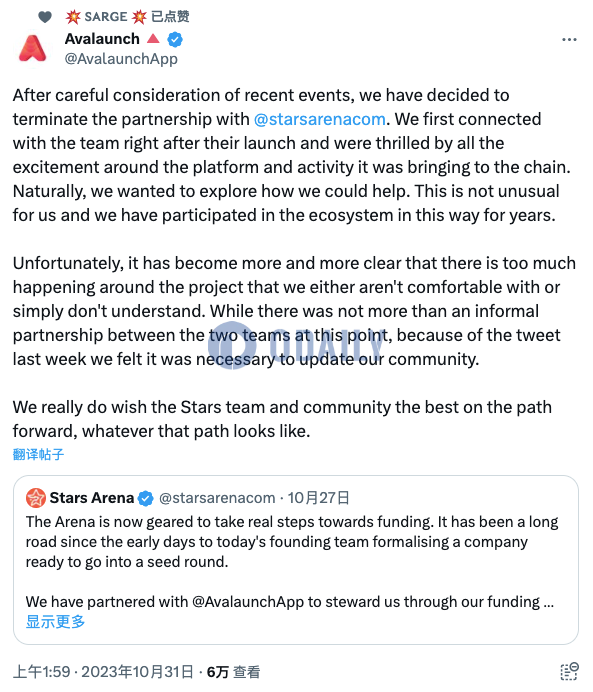Open SARGE's profile from liked-by line
593x692 pixels.
(105, 17)
